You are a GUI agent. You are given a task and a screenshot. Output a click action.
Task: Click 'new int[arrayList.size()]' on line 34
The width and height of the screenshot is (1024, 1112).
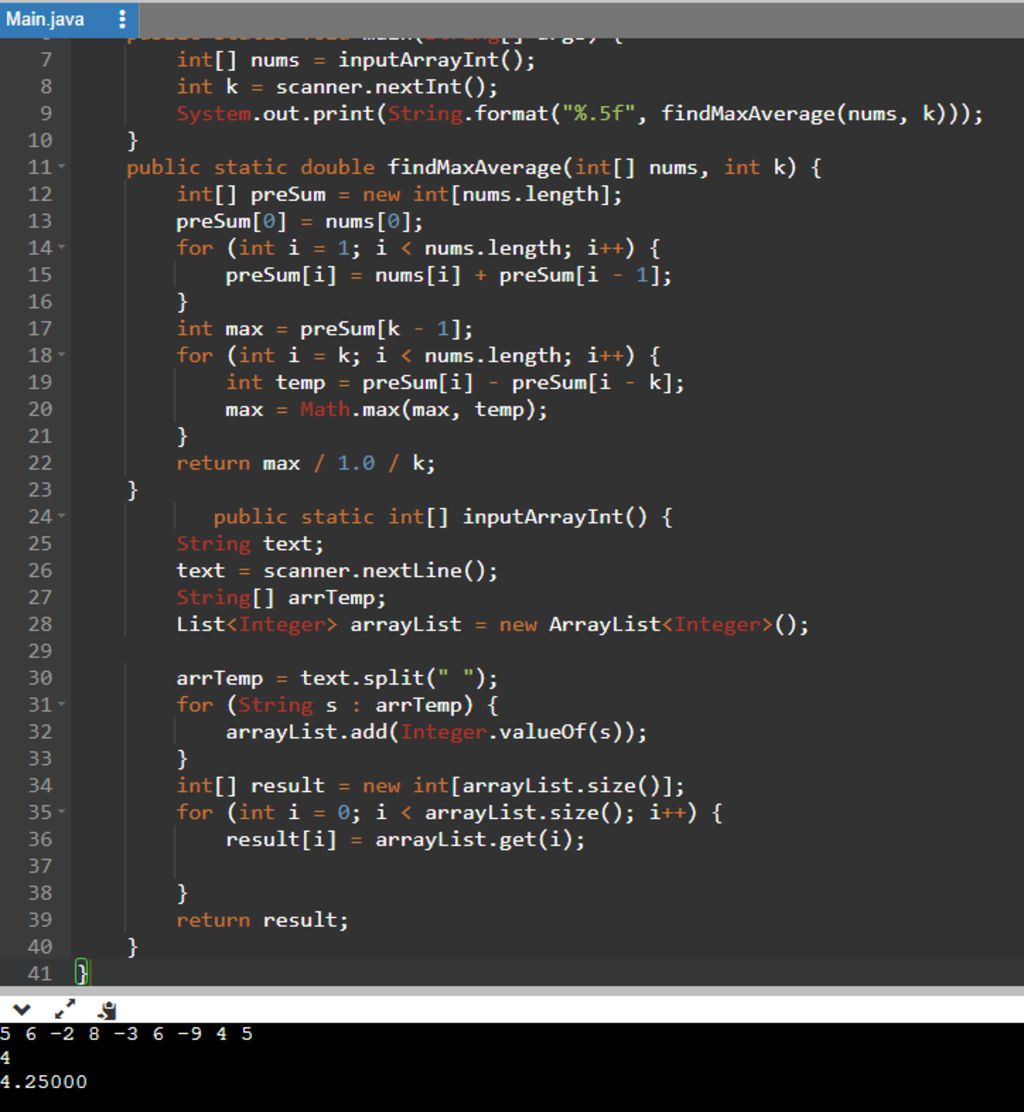[518, 786]
